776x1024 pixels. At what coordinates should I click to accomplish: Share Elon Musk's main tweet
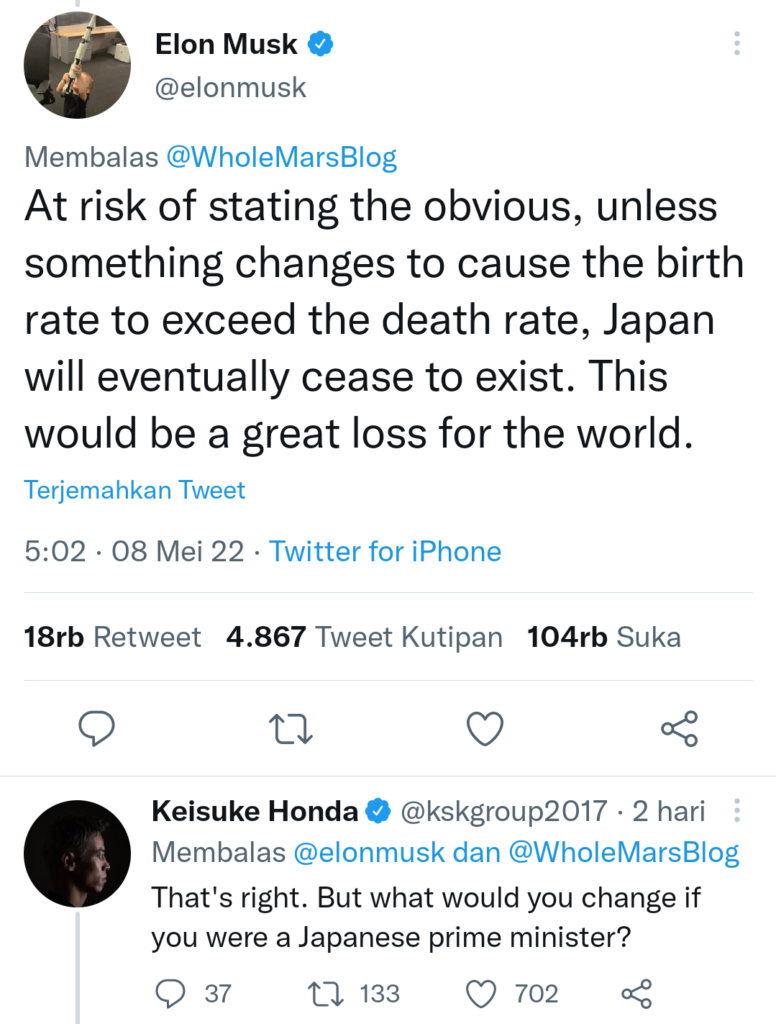tap(680, 729)
